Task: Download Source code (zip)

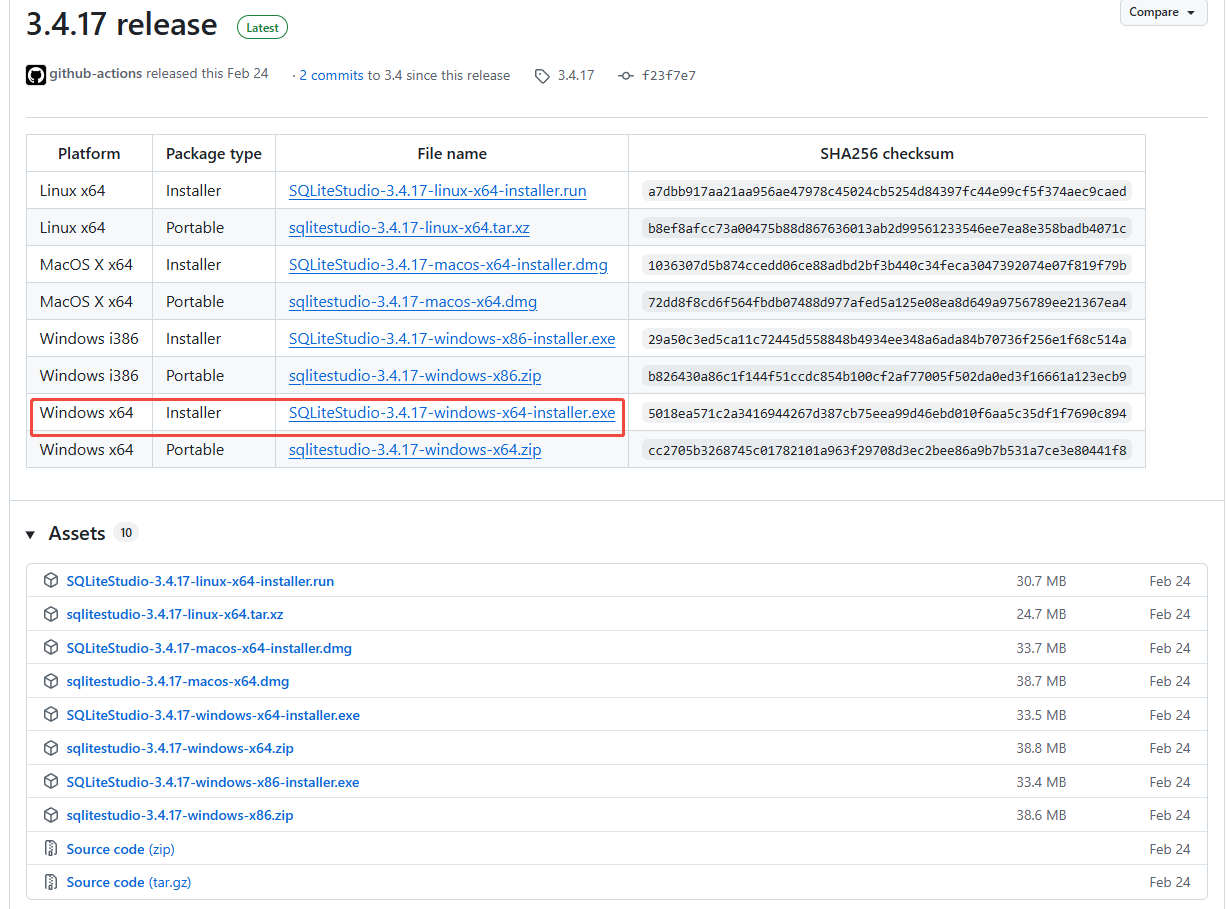Action: point(121,849)
